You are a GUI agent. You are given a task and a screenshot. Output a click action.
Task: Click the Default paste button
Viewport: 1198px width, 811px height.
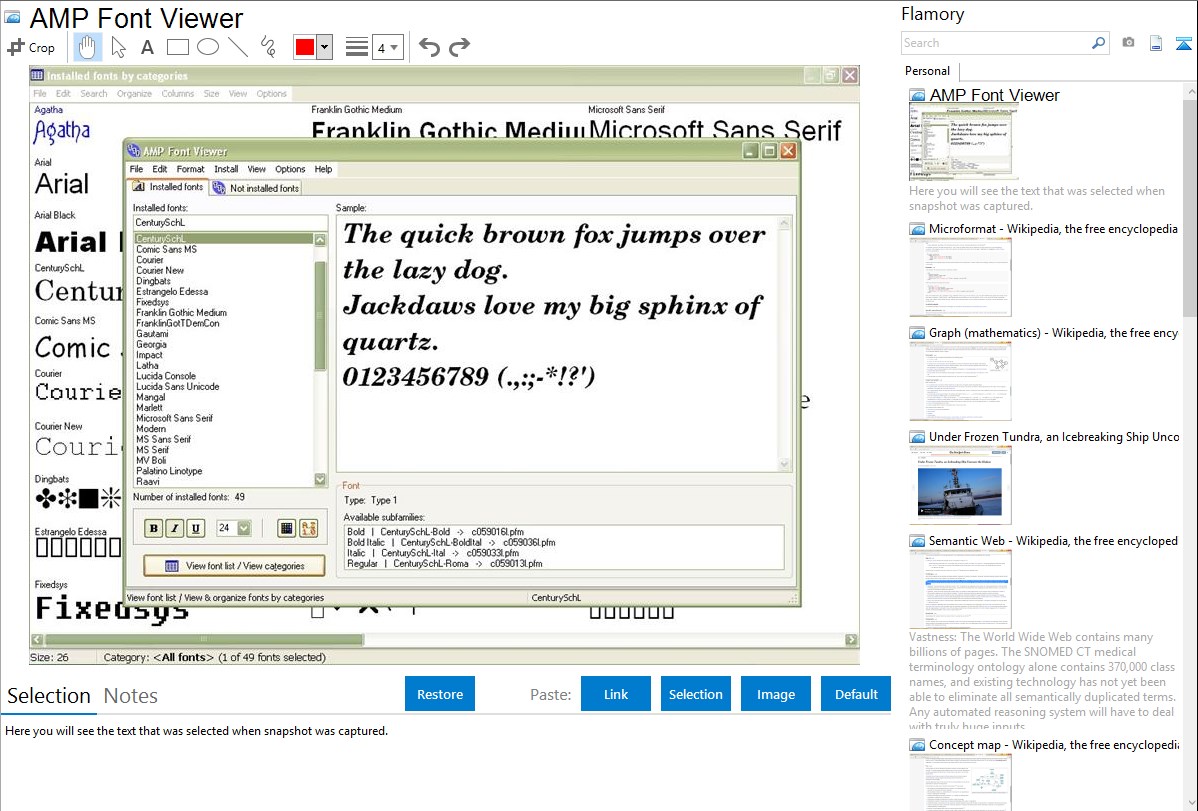click(856, 694)
